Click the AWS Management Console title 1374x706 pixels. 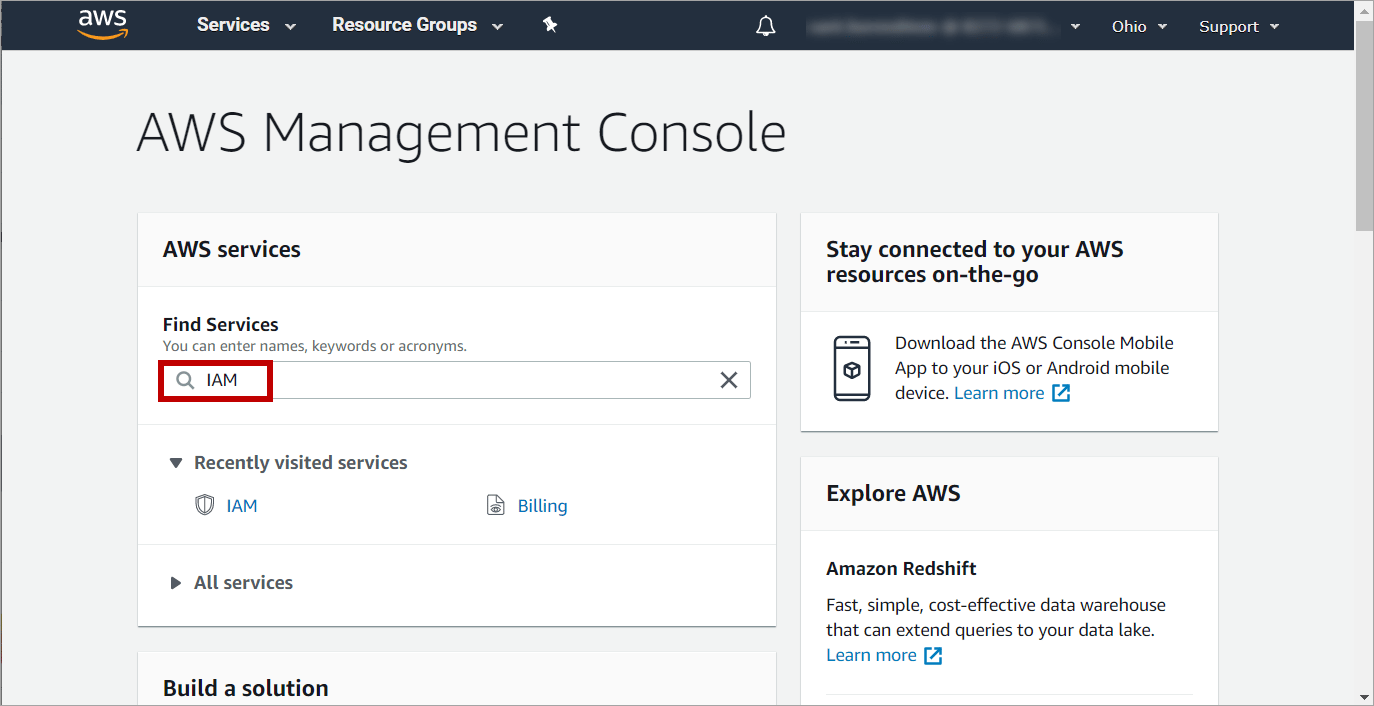pyautogui.click(x=461, y=132)
